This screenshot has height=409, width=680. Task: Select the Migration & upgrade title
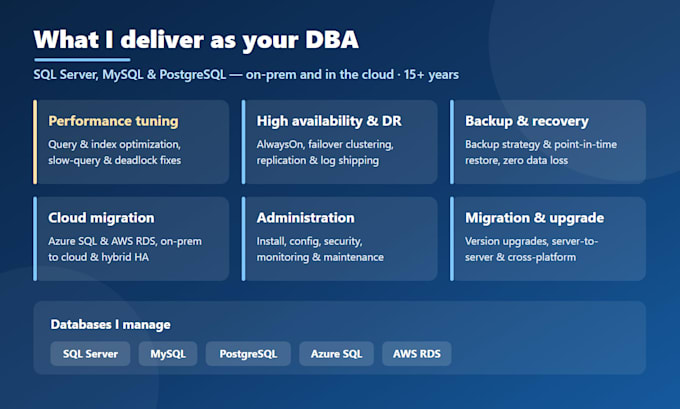click(x=534, y=218)
